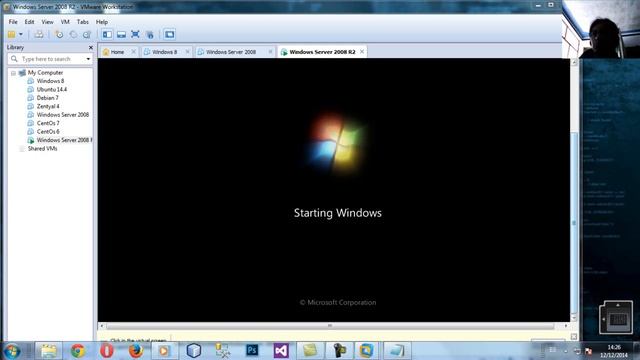Click the Unity mode toolbar icon
Viewport: 640px width, 360px height.
150,35
